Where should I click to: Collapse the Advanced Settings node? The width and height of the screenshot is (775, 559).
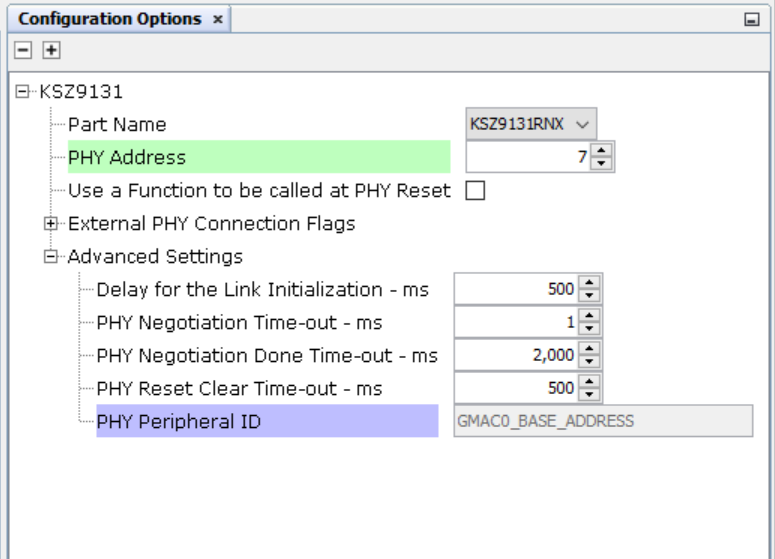click(50, 257)
